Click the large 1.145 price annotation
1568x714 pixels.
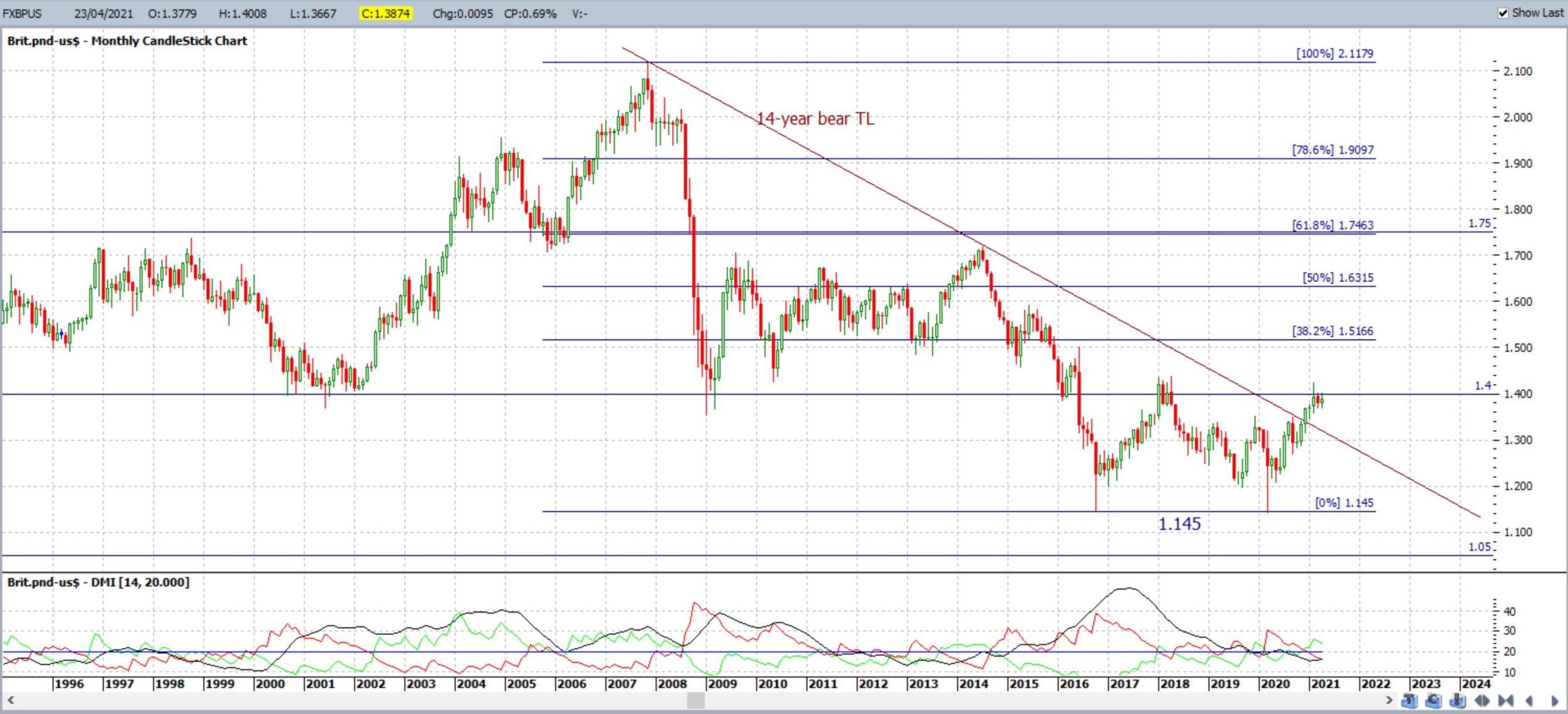tap(1179, 524)
